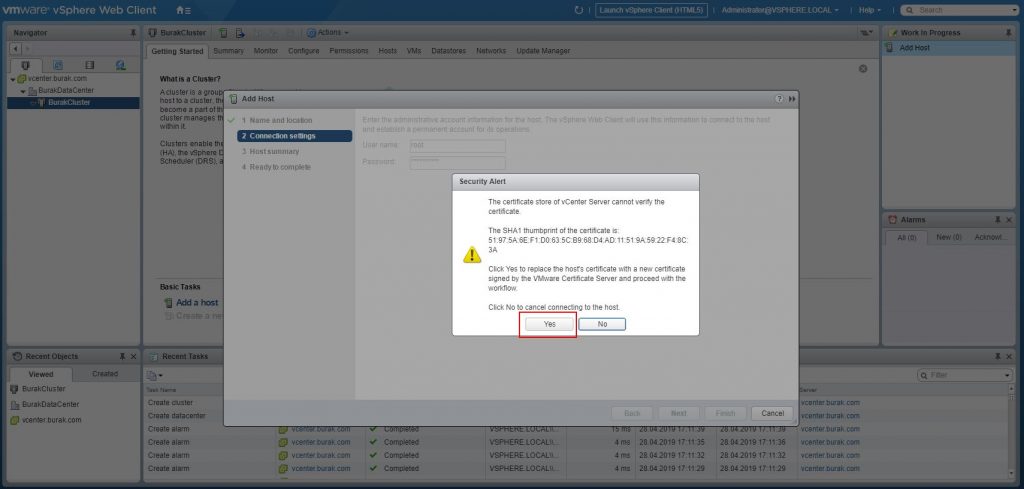Pin the Navigator panel
This screenshot has height=489, width=1024.
click(133, 33)
